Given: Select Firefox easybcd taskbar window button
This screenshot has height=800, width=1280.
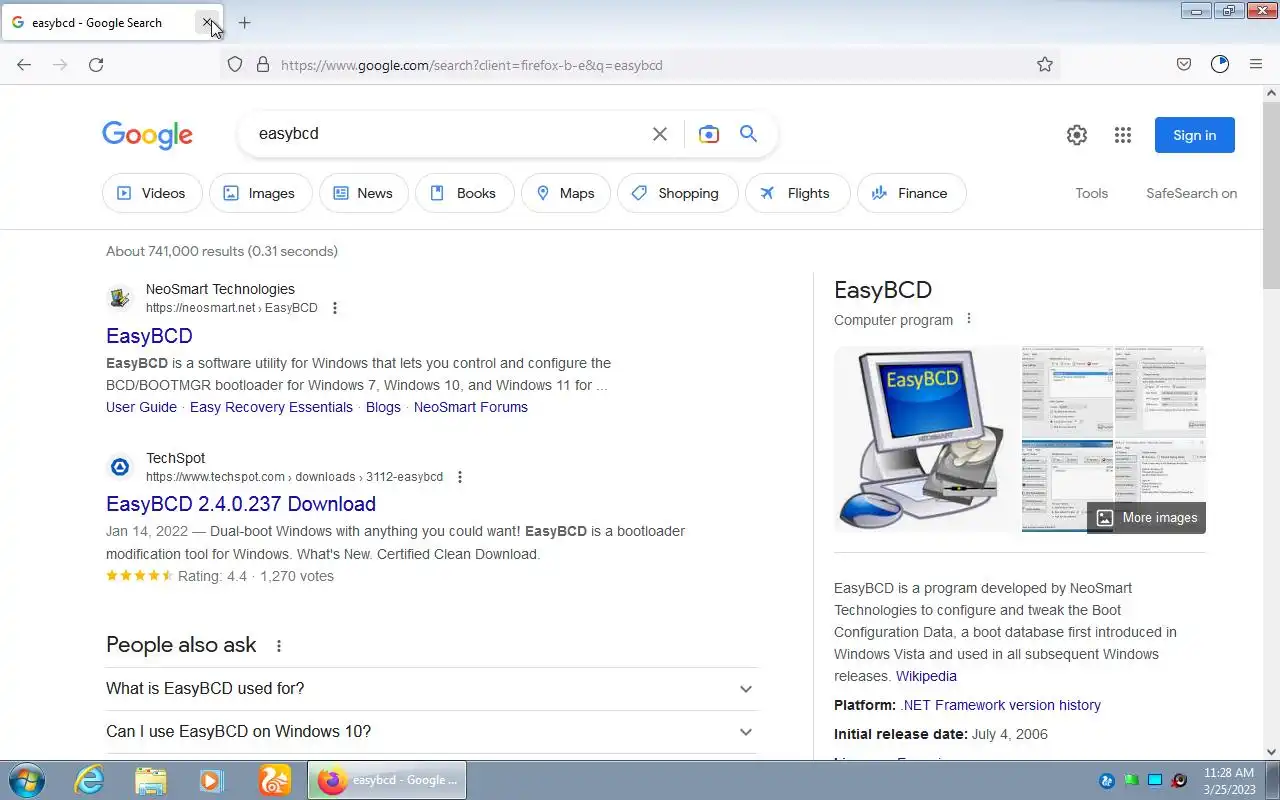Looking at the screenshot, I should (x=387, y=780).
